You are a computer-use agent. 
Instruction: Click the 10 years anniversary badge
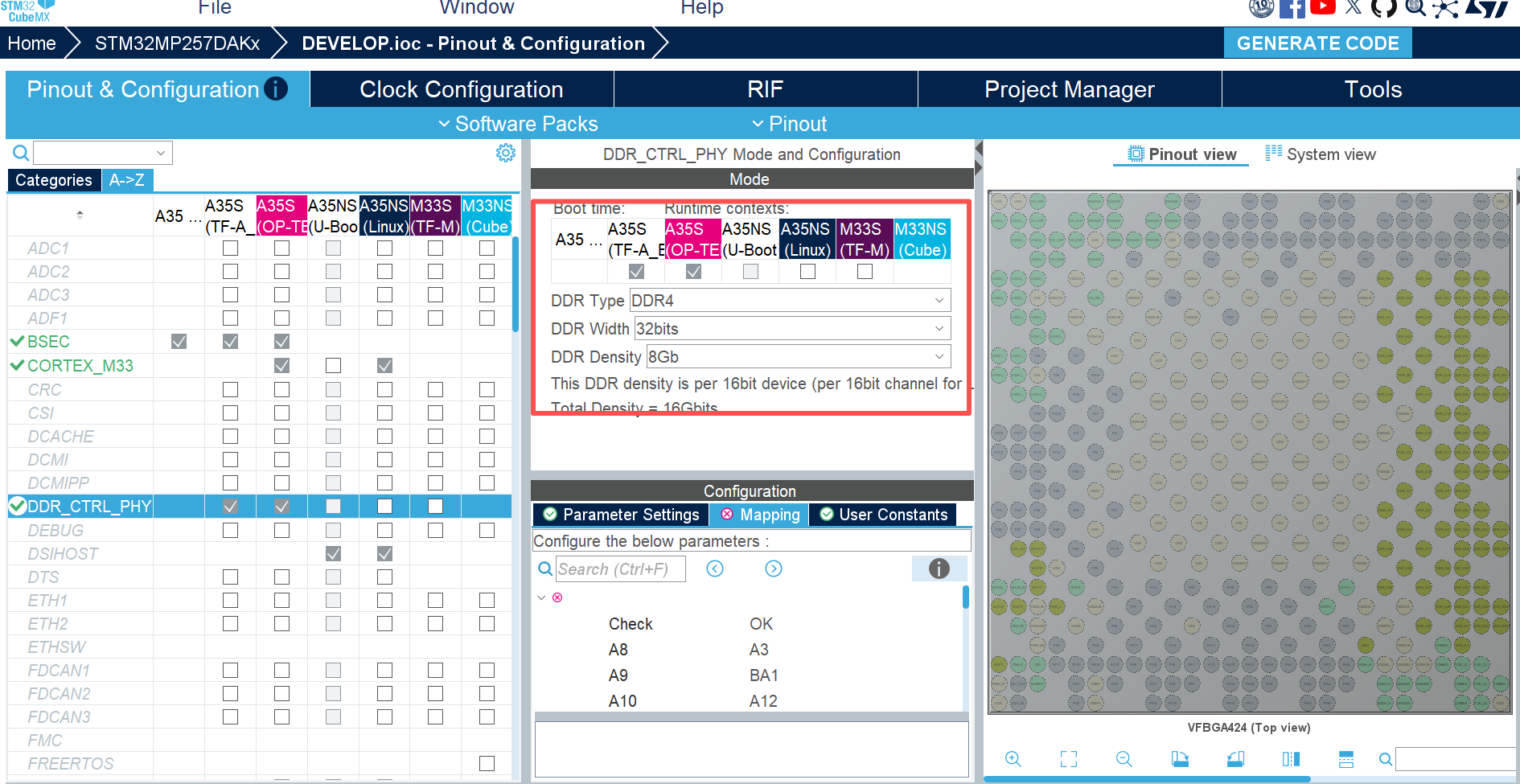[1261, 8]
